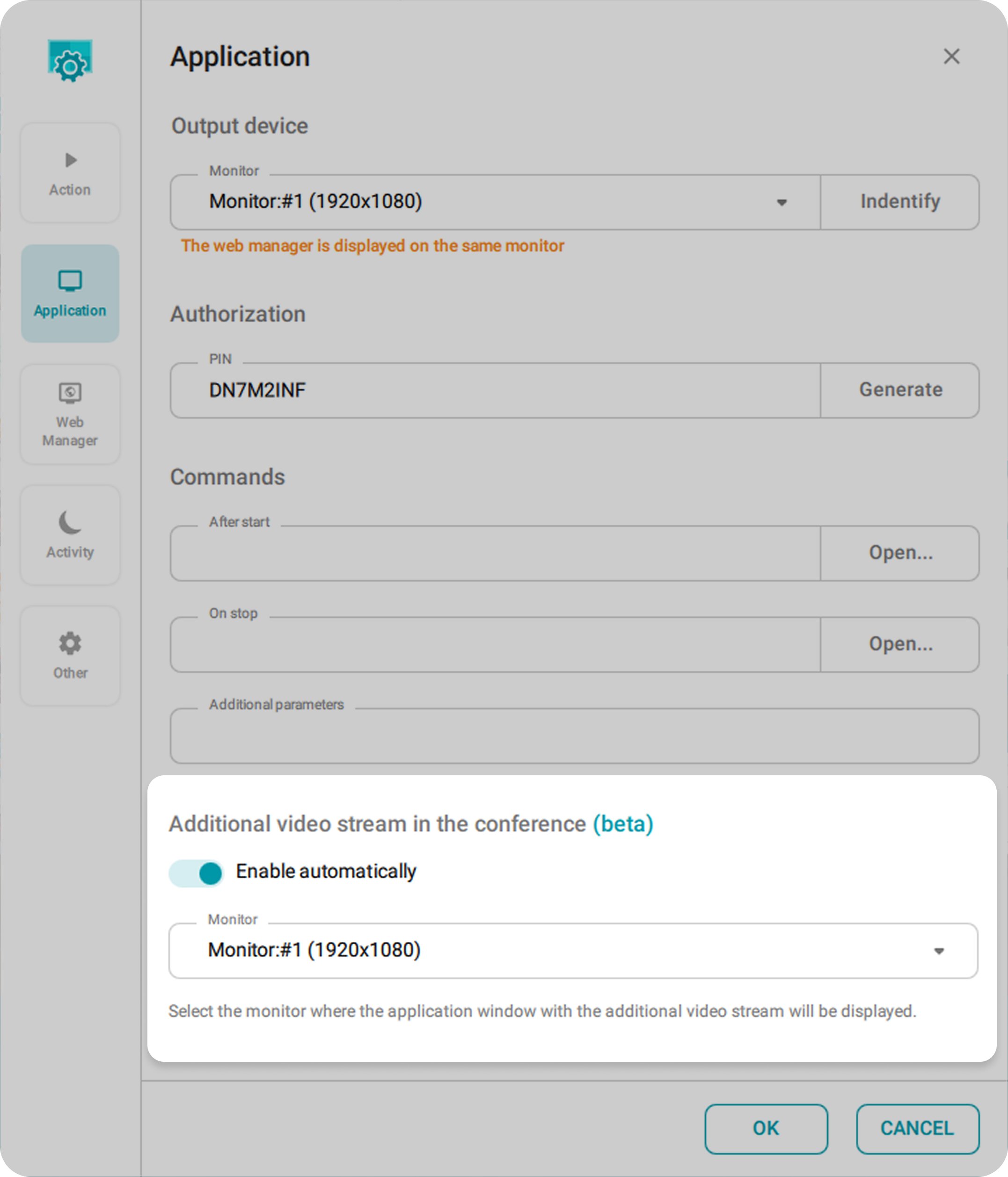
Task: Select the Application monitor icon
Action: tap(70, 280)
